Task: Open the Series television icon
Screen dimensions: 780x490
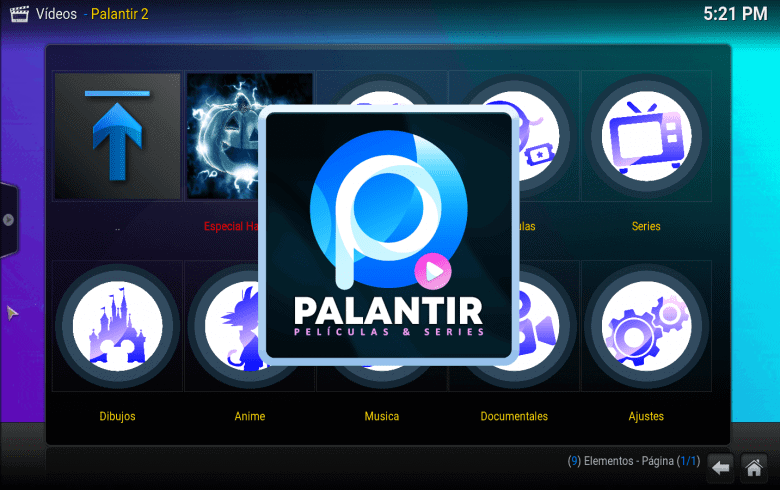Action: click(646, 136)
